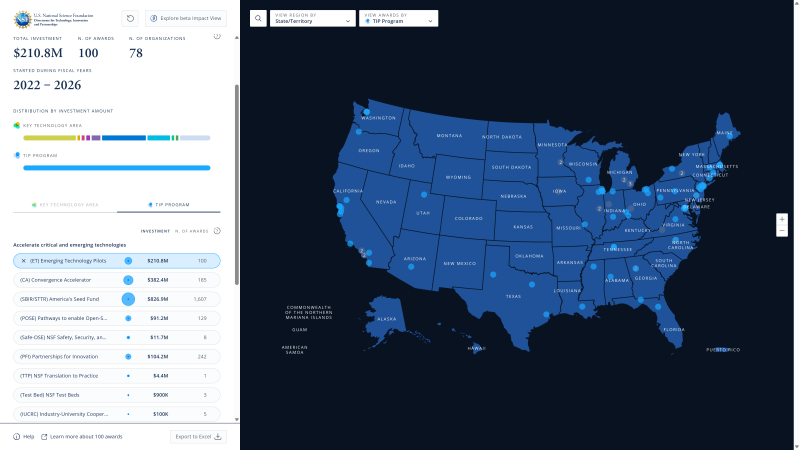Click the award marker in Washington state
The height and width of the screenshot is (450, 800).
367,112
